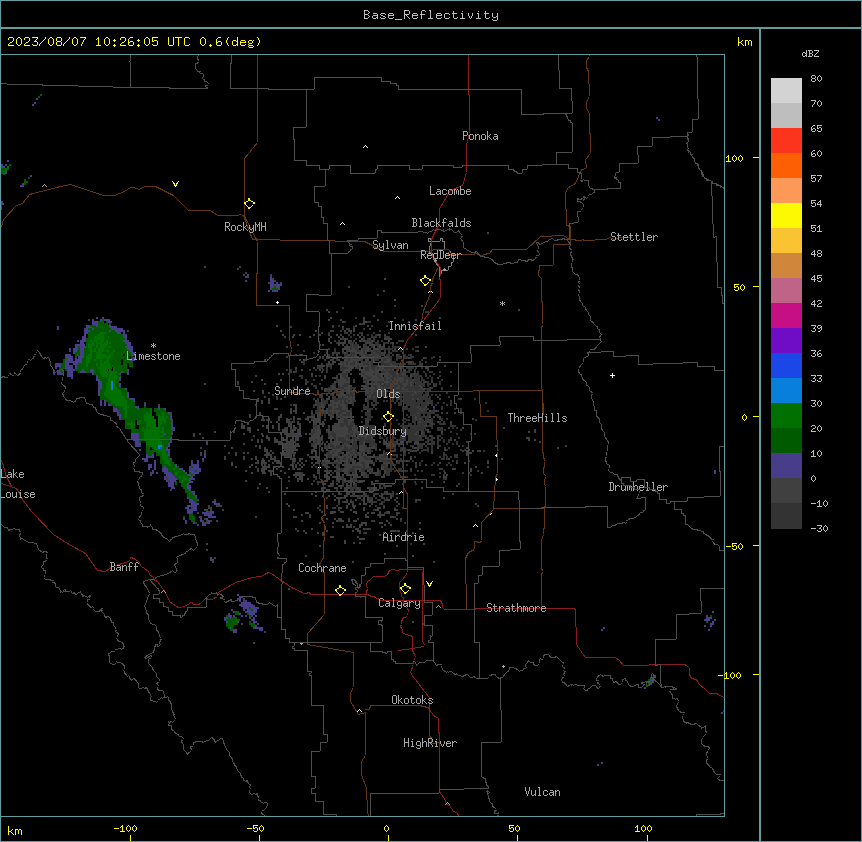Screen dimensions: 862x842
Task: Click the yellow diamond marker below Cochrane
Action: [340, 590]
